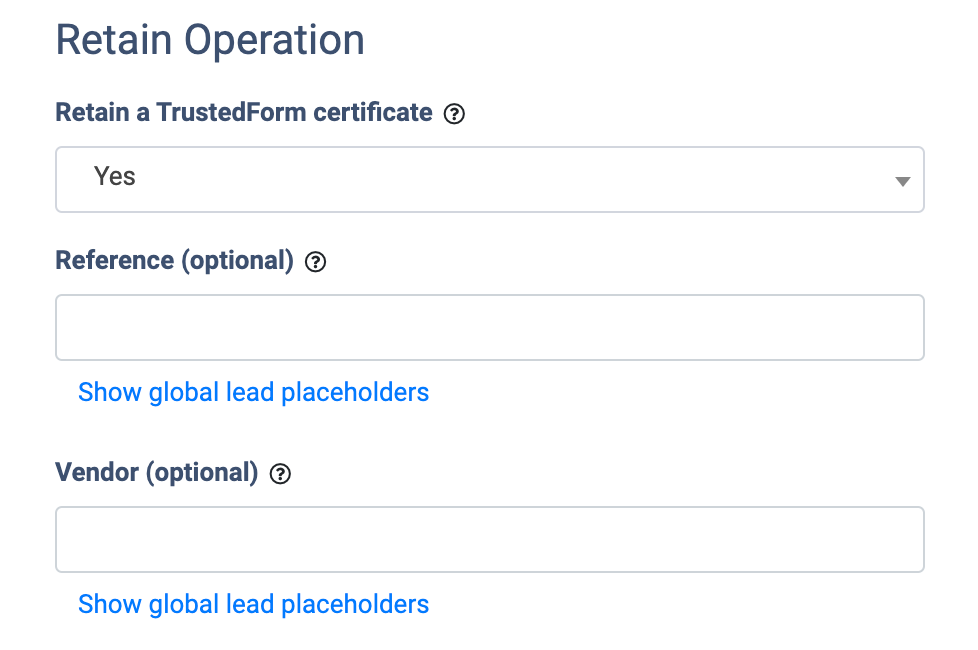Screen dimensions: 978x650
Task: Click help icon beside Retain a TrustedForm certificate
Action: pos(454,114)
